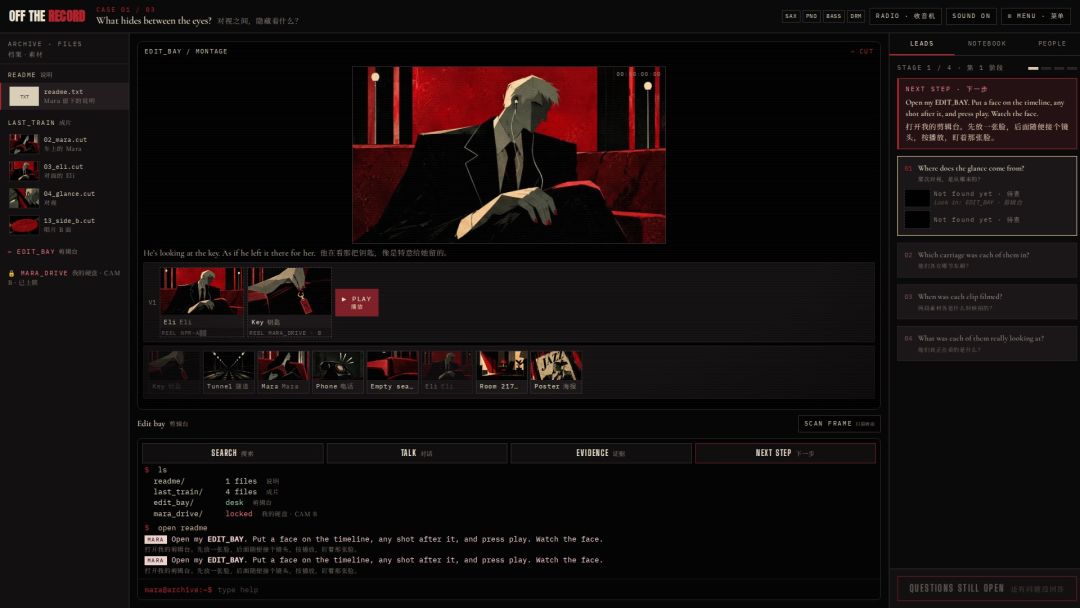Open the 13_side_b.cut clip thumbnail
This screenshot has height=608, width=1080.
coord(24,224)
